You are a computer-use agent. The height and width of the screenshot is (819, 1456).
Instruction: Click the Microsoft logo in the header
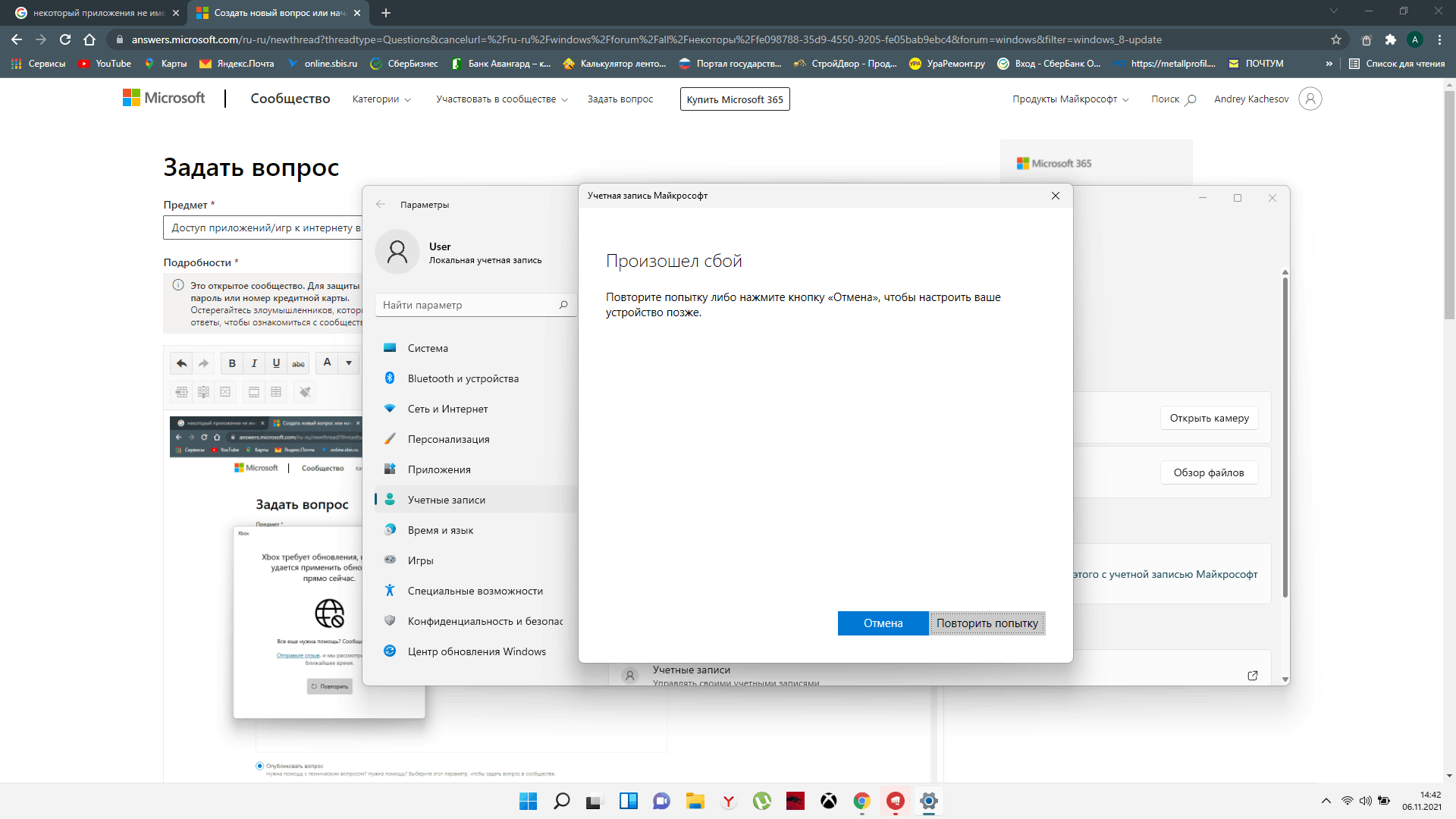(164, 98)
